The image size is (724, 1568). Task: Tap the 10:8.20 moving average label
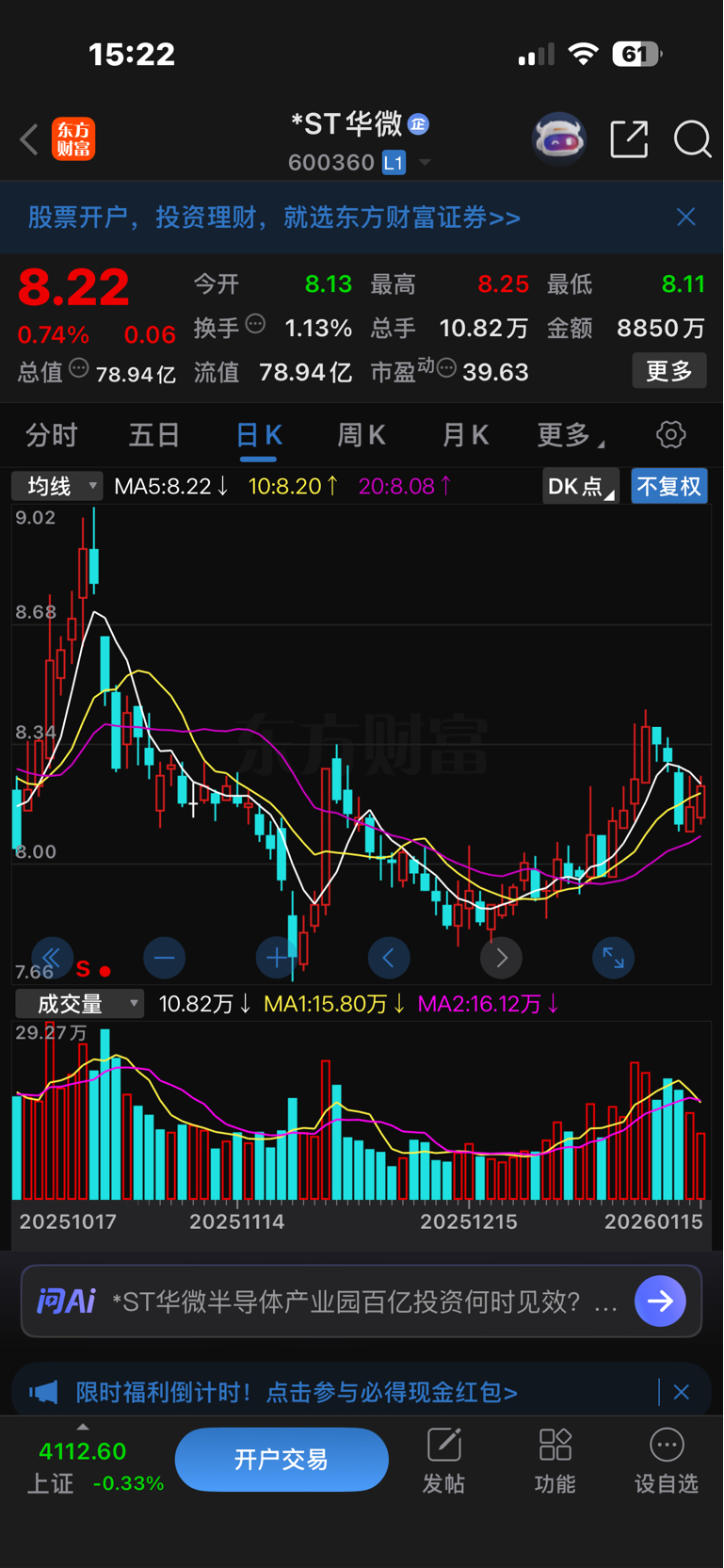point(293,486)
